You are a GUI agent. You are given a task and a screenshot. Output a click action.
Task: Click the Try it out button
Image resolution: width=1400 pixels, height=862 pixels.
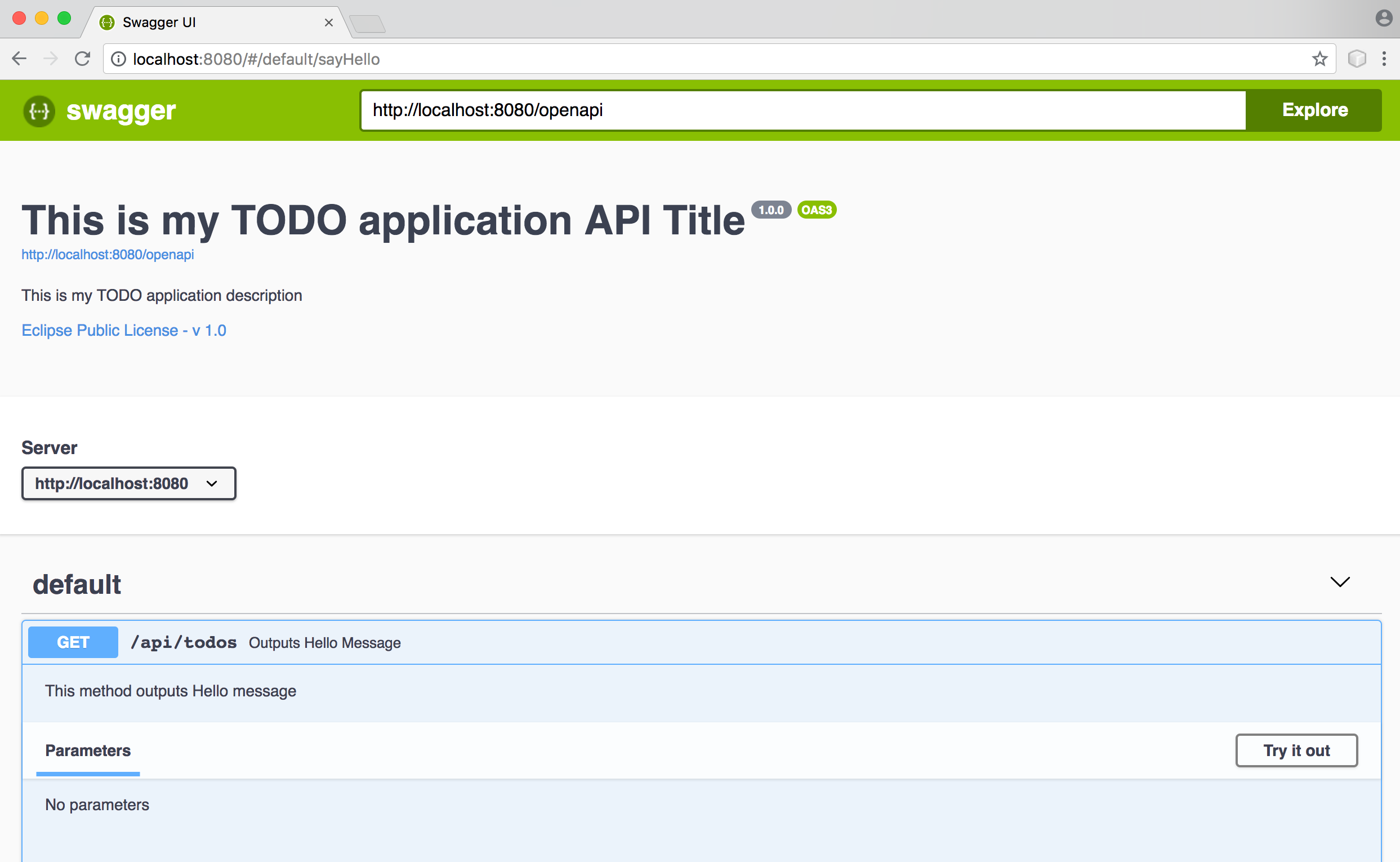(1297, 750)
